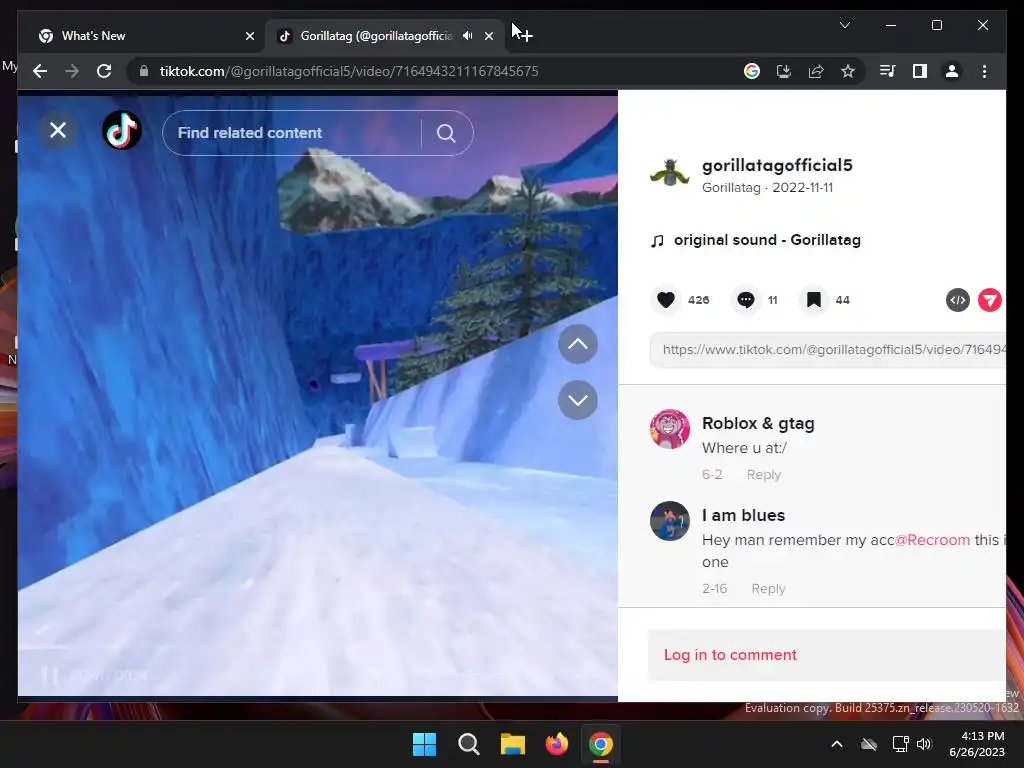Open I am blues commenter avatar
Screen dimensions: 1024x768
(669, 521)
